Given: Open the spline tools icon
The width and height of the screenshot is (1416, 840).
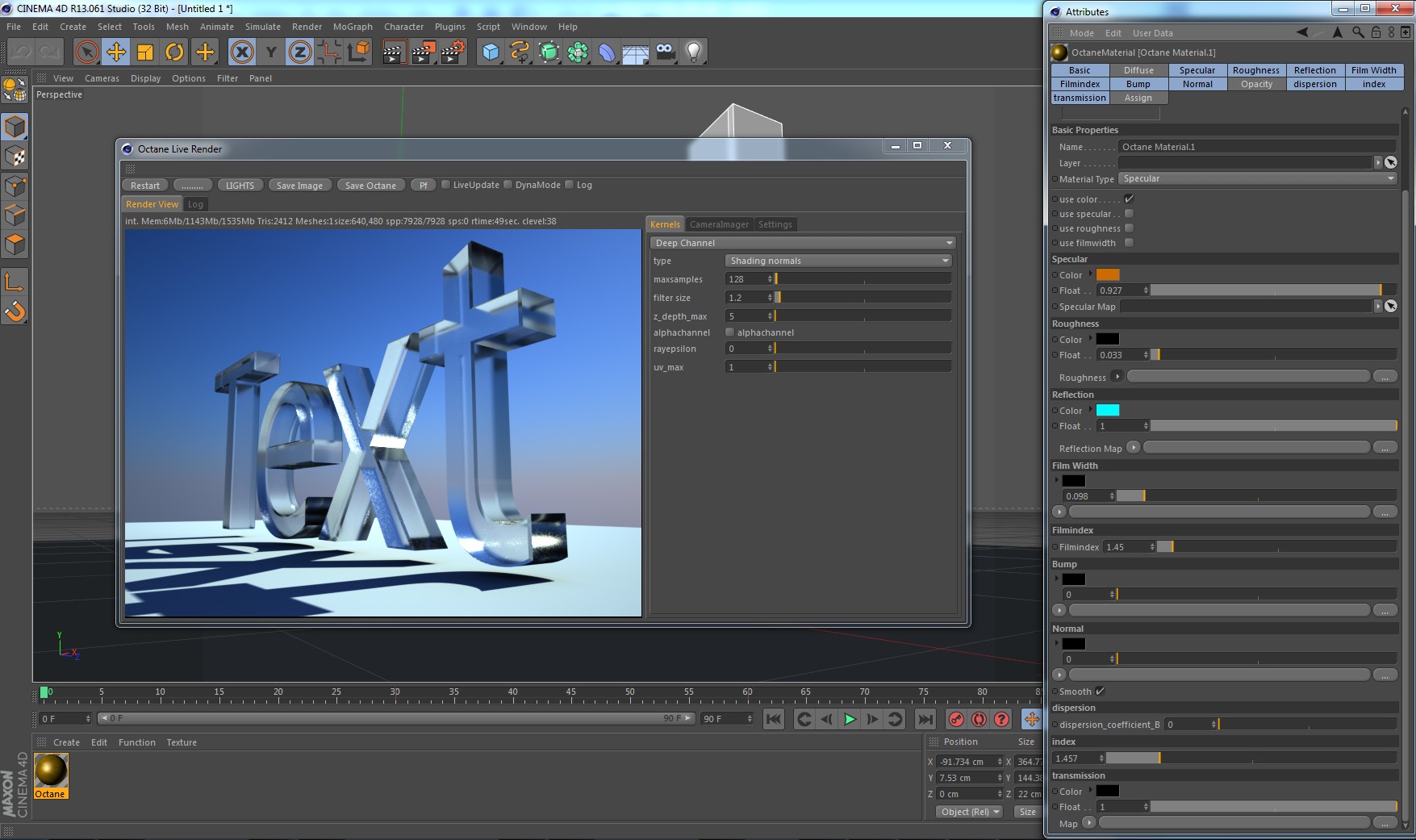Looking at the screenshot, I should [520, 52].
